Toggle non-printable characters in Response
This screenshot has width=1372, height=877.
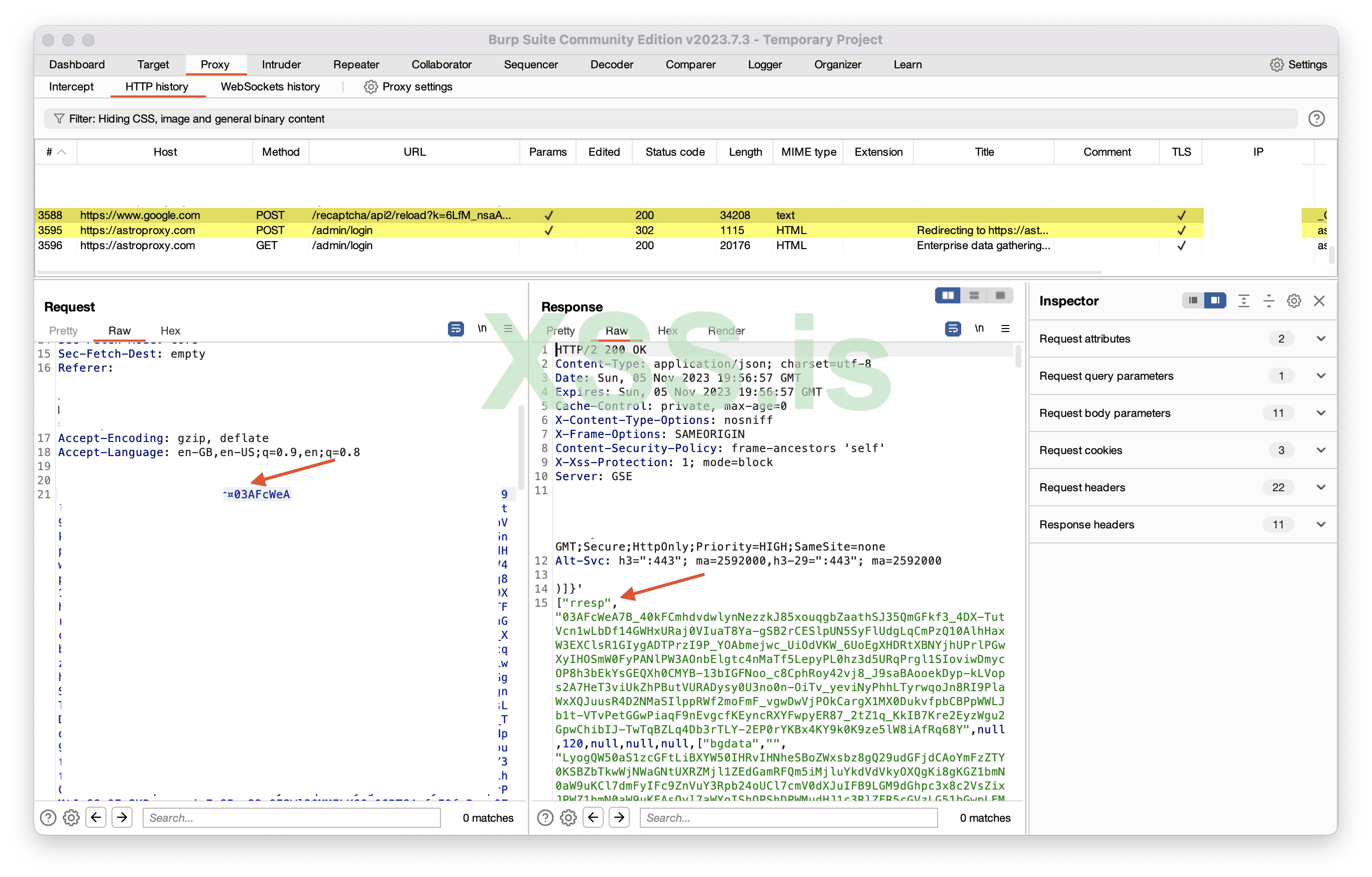click(979, 329)
